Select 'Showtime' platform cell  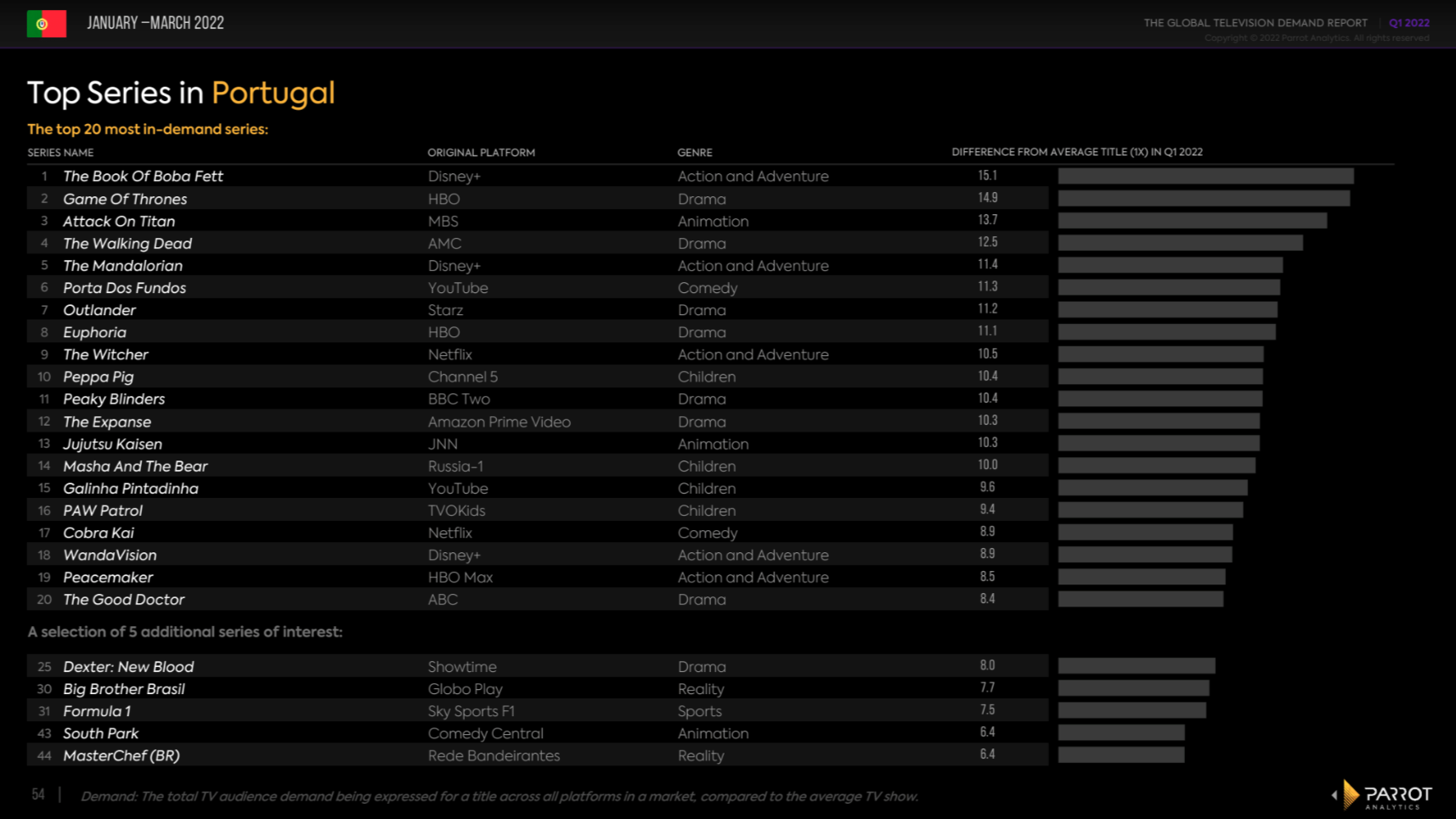click(x=462, y=667)
